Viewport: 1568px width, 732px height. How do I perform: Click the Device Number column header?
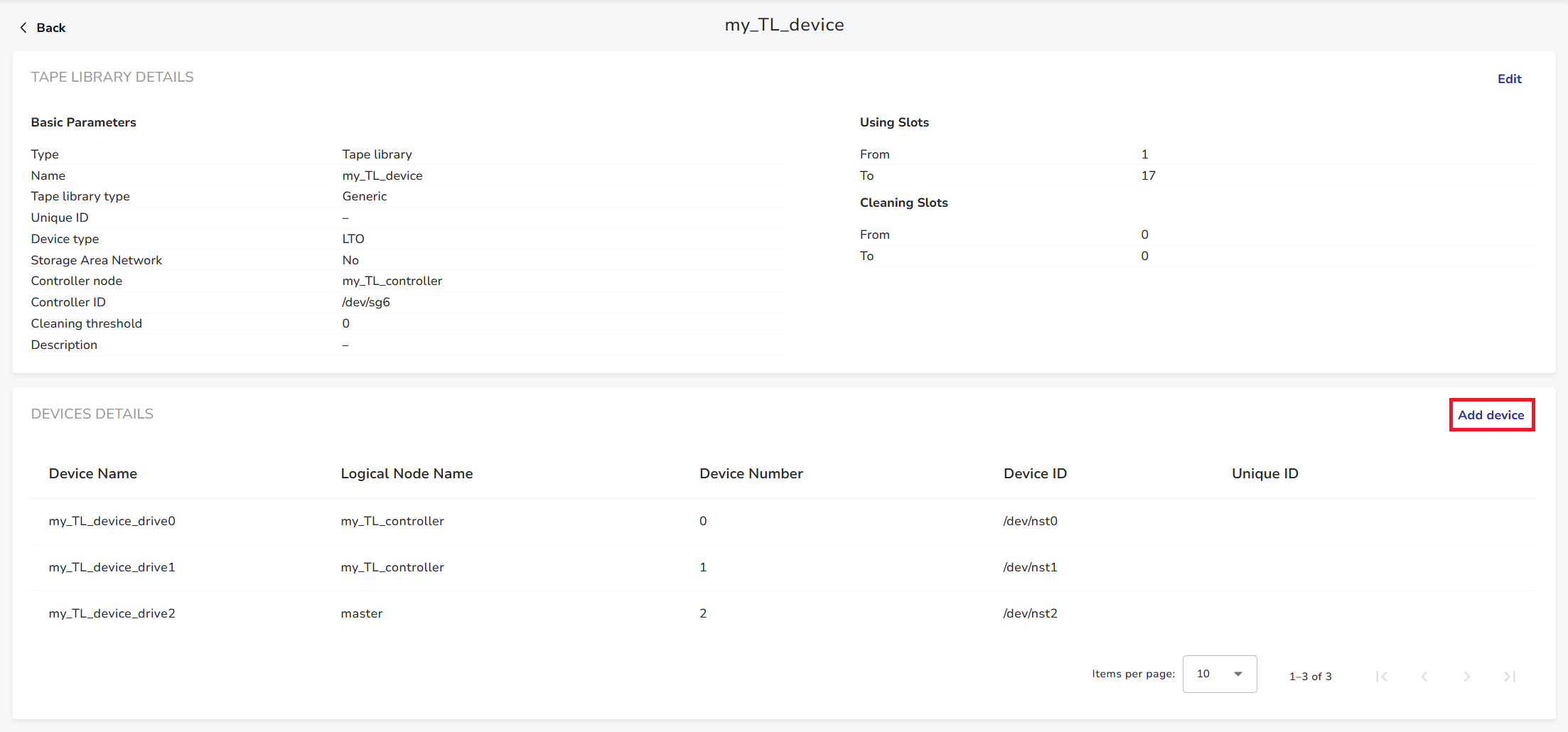[x=751, y=473]
